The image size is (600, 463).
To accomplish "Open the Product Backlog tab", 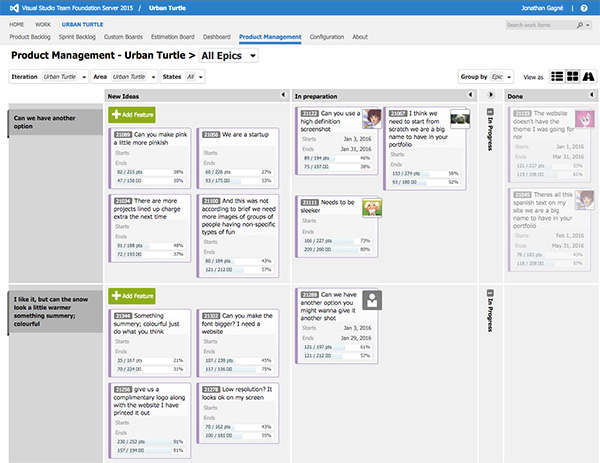I will 30,37.
